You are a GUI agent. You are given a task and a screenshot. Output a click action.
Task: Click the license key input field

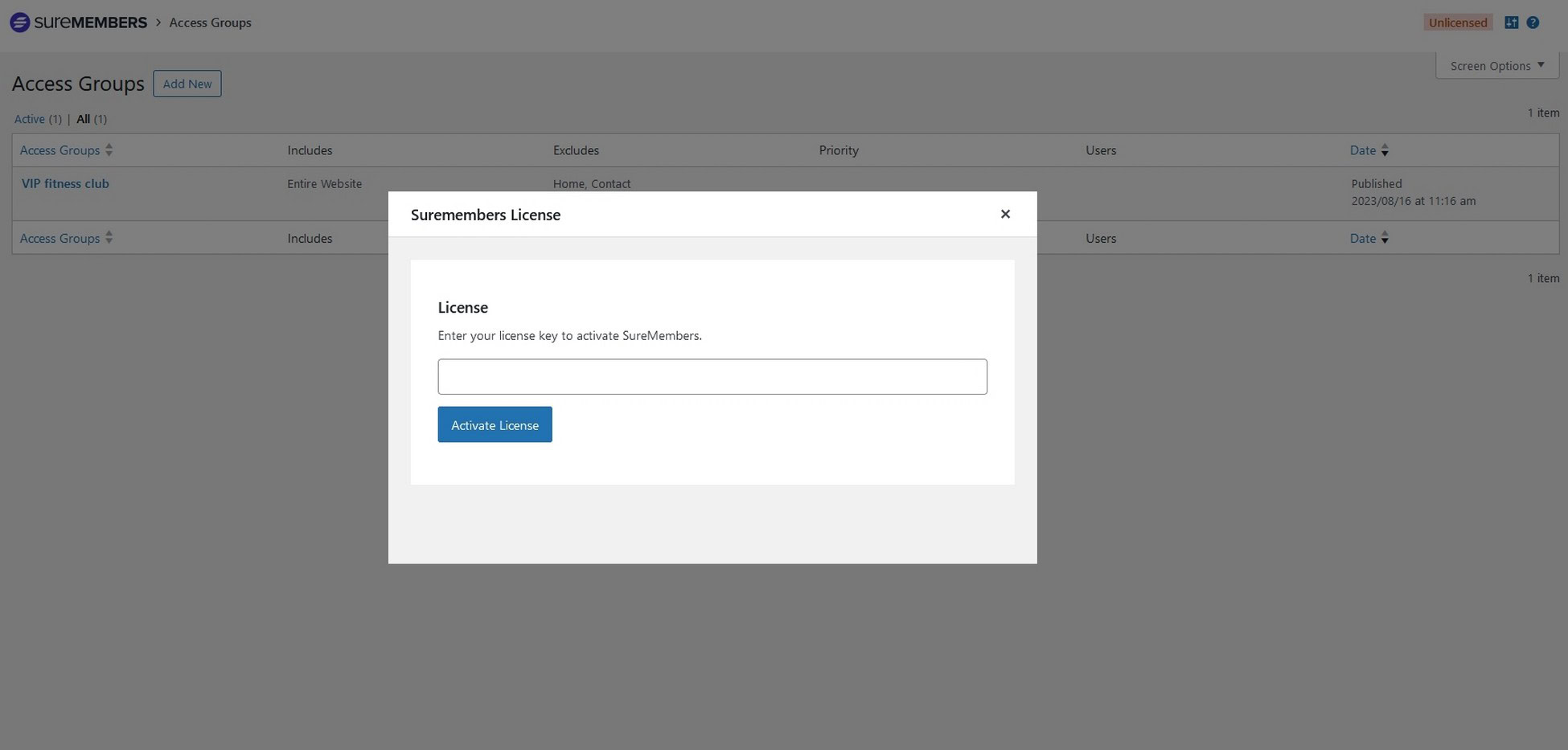(712, 376)
